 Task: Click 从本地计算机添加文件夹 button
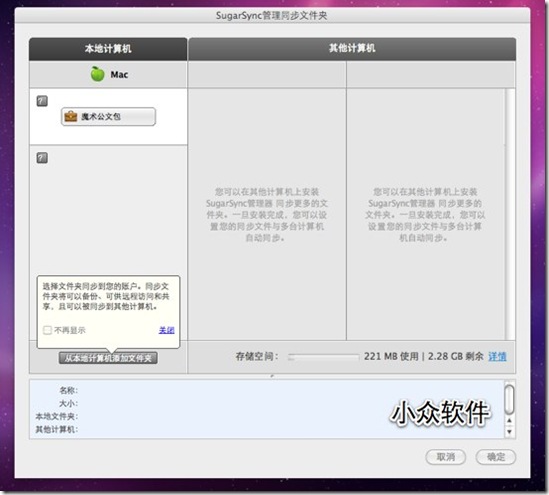(108, 358)
